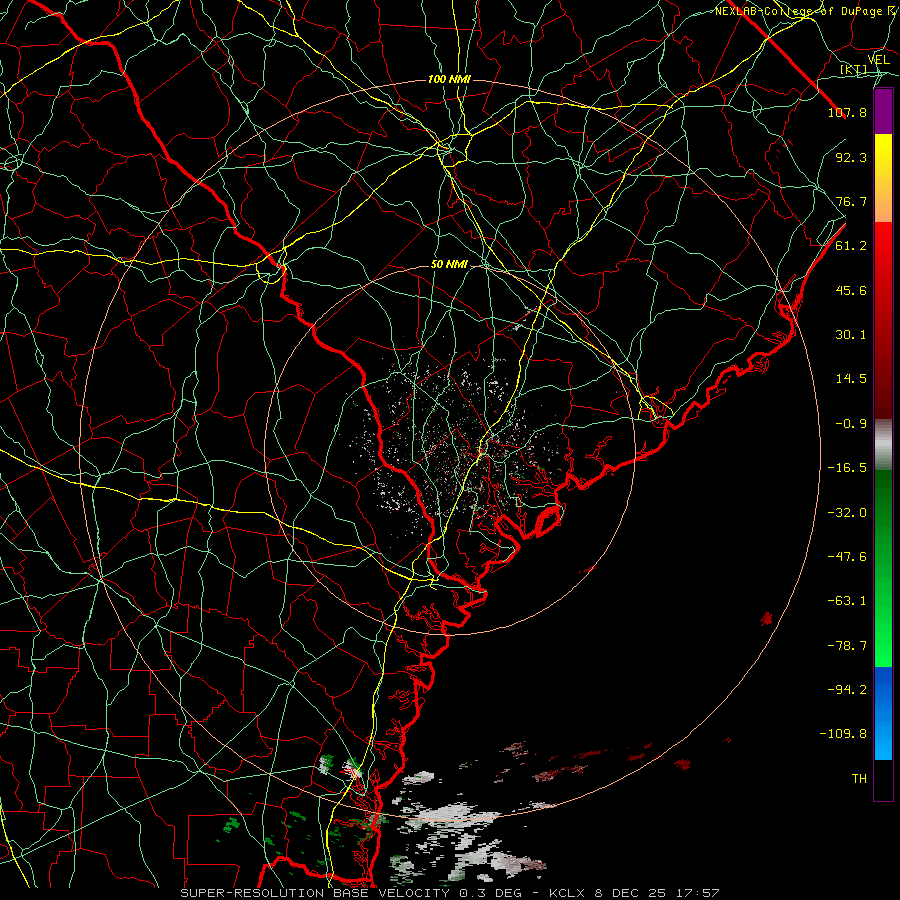Viewport: 900px width, 900px height.
Task: Click the VEL legend title
Action: pyautogui.click(x=879, y=60)
